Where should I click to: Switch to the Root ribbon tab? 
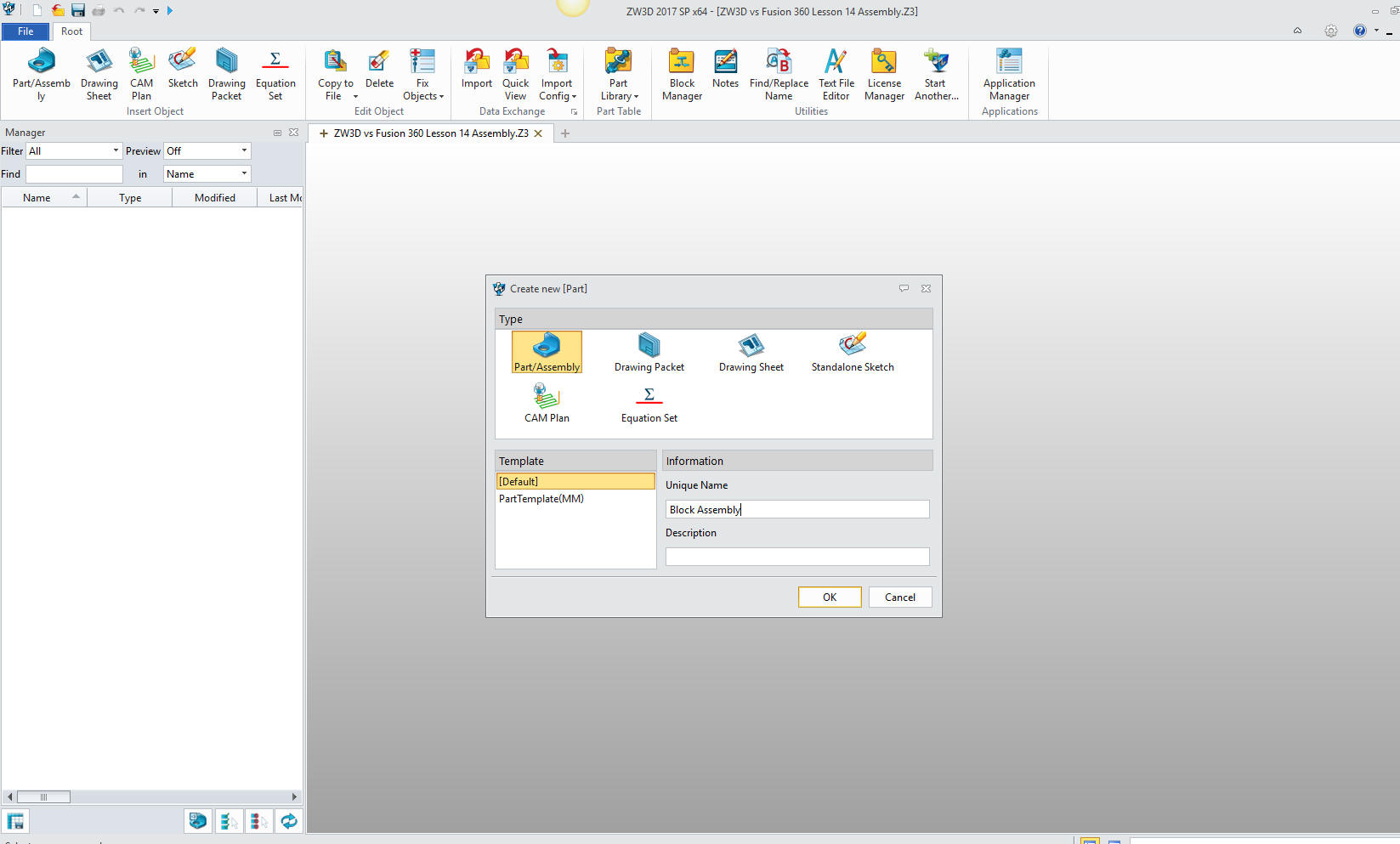point(71,31)
